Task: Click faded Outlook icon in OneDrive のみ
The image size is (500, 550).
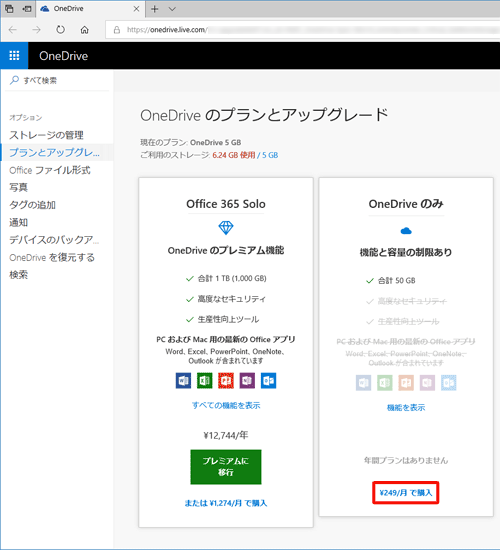Action: pos(449,383)
